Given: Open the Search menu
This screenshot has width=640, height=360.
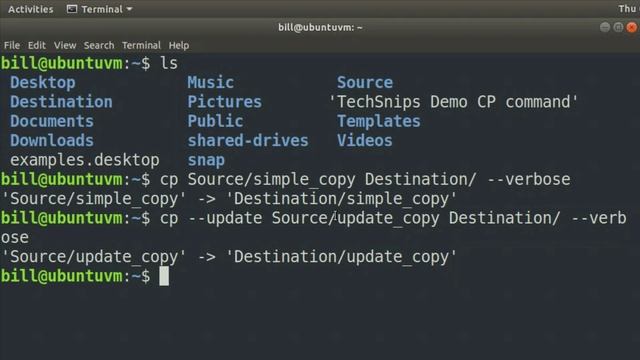Looking at the screenshot, I should [x=99, y=45].
